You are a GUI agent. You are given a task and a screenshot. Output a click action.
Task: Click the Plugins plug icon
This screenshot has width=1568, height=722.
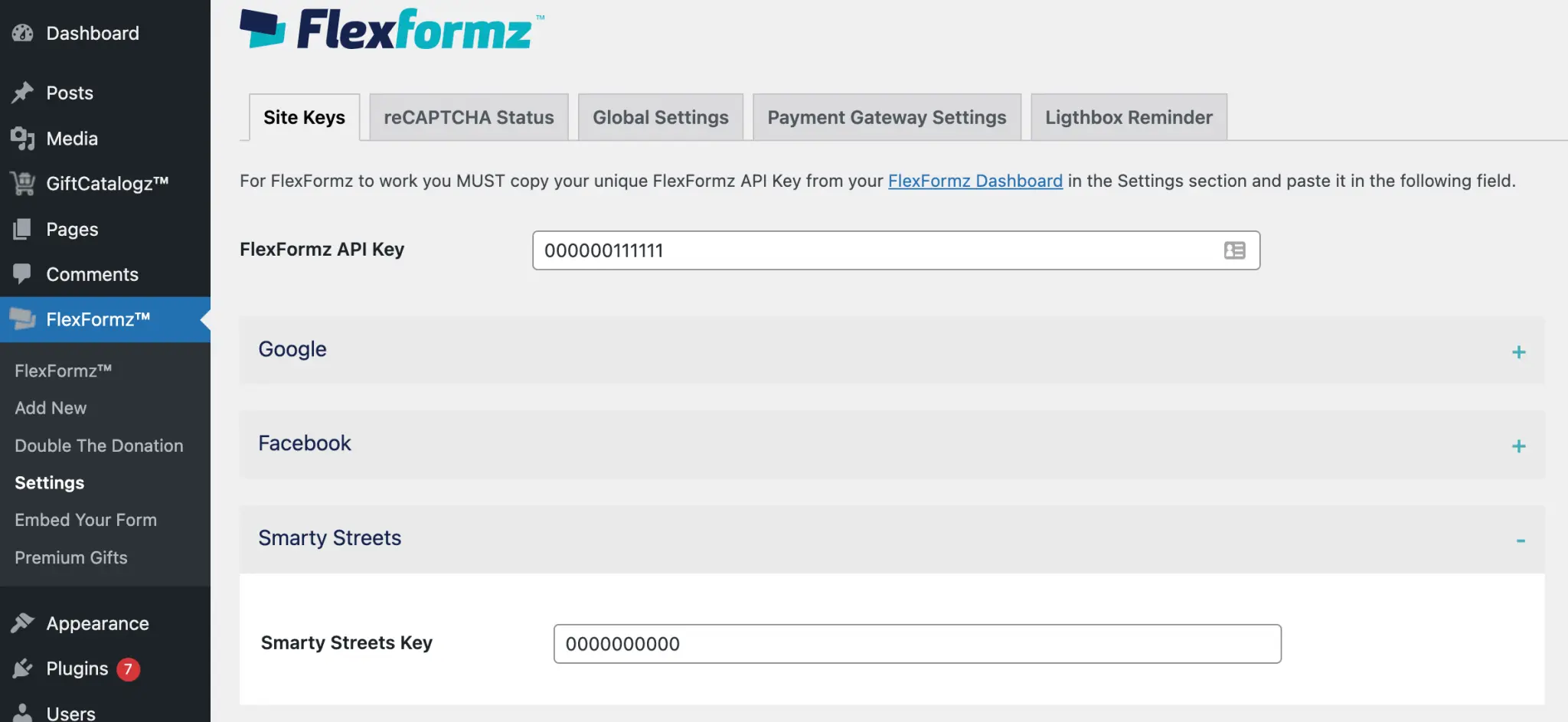pos(23,668)
